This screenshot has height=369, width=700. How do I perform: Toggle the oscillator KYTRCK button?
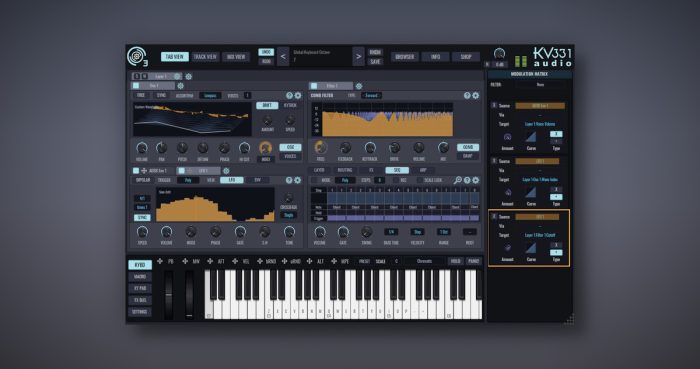click(290, 106)
